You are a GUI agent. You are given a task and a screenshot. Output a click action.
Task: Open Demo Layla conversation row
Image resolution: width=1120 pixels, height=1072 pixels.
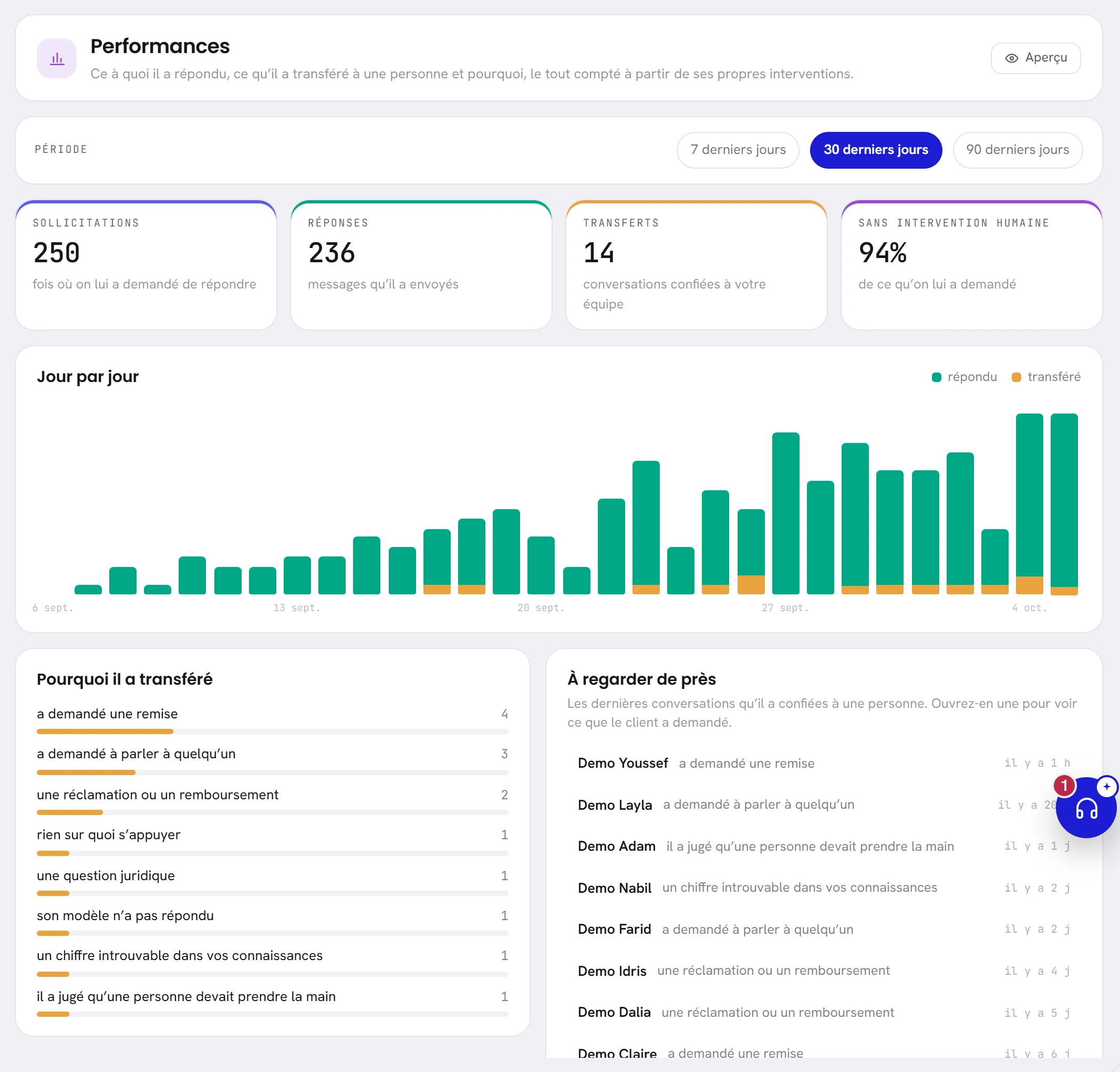tap(824, 805)
